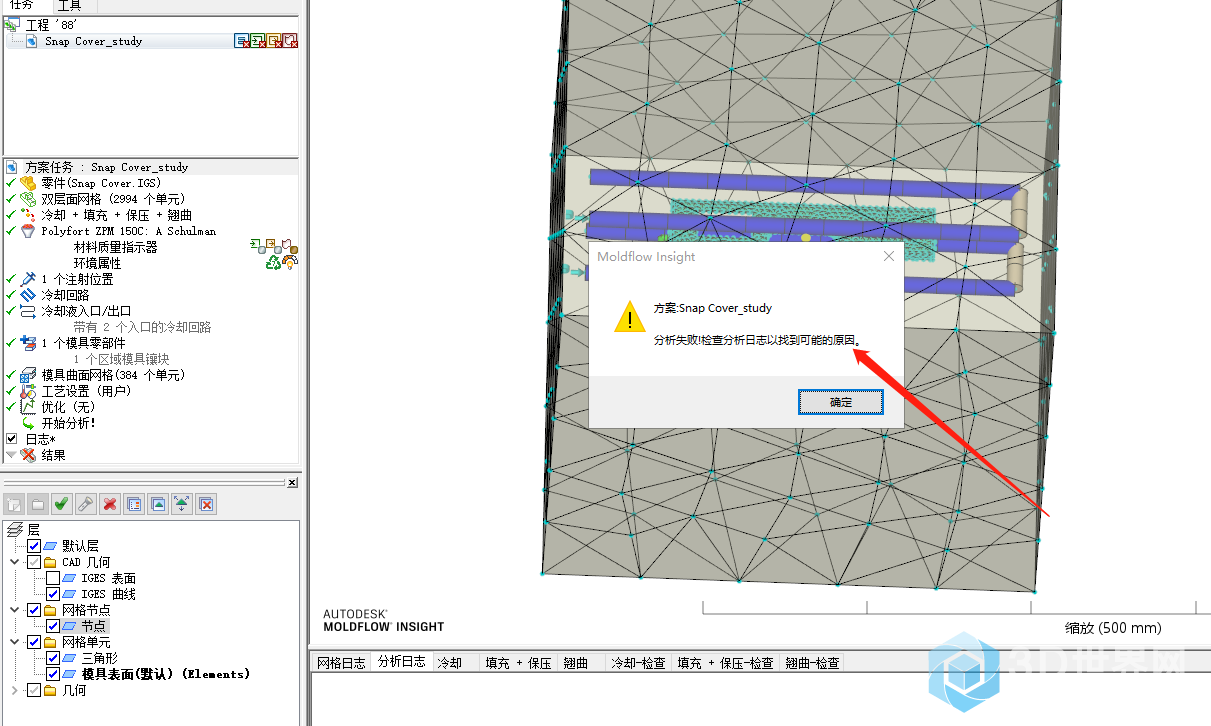Toggle the 默认层 layer checkbox

click(34, 546)
